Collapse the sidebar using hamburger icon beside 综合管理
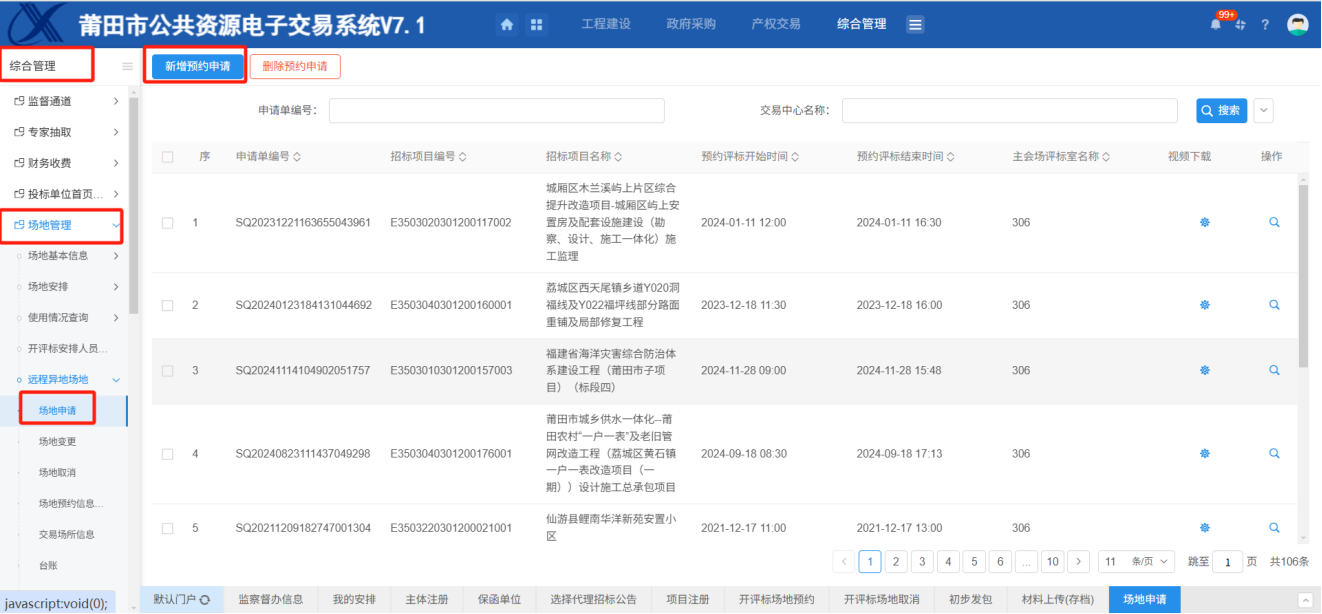This screenshot has width=1322, height=614. [x=127, y=67]
